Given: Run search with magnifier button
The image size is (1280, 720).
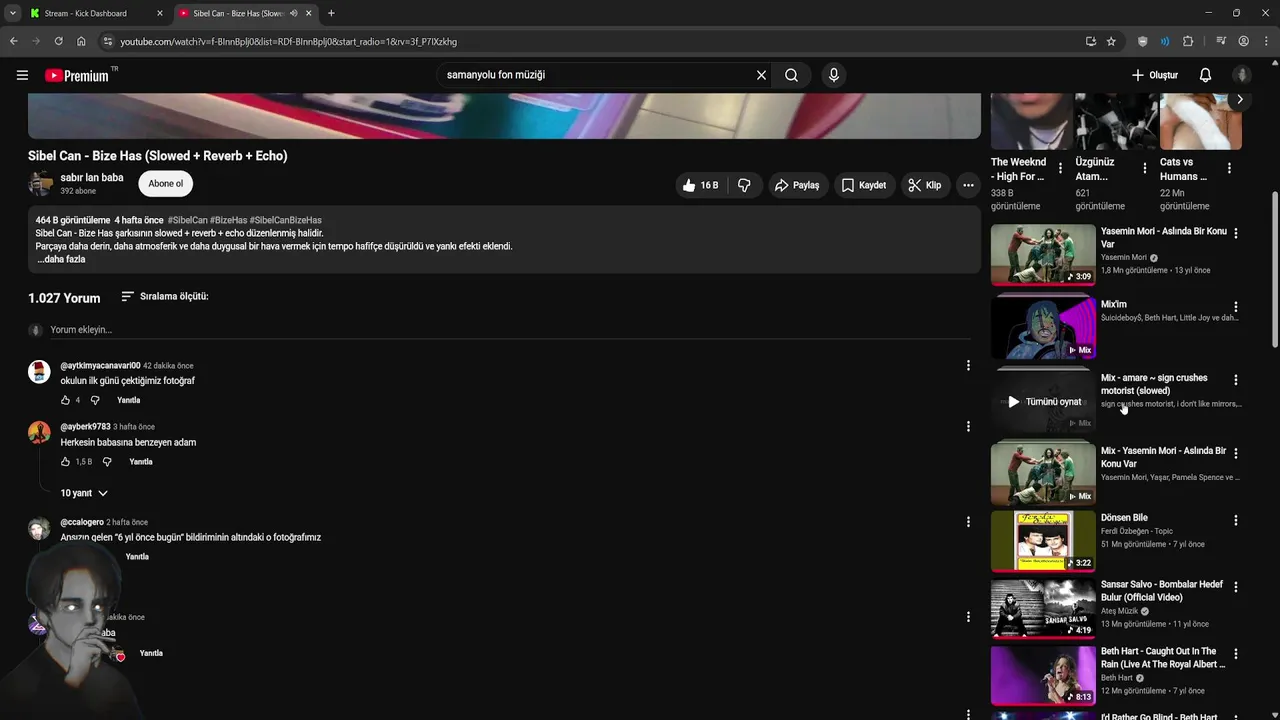Looking at the screenshot, I should (791, 75).
